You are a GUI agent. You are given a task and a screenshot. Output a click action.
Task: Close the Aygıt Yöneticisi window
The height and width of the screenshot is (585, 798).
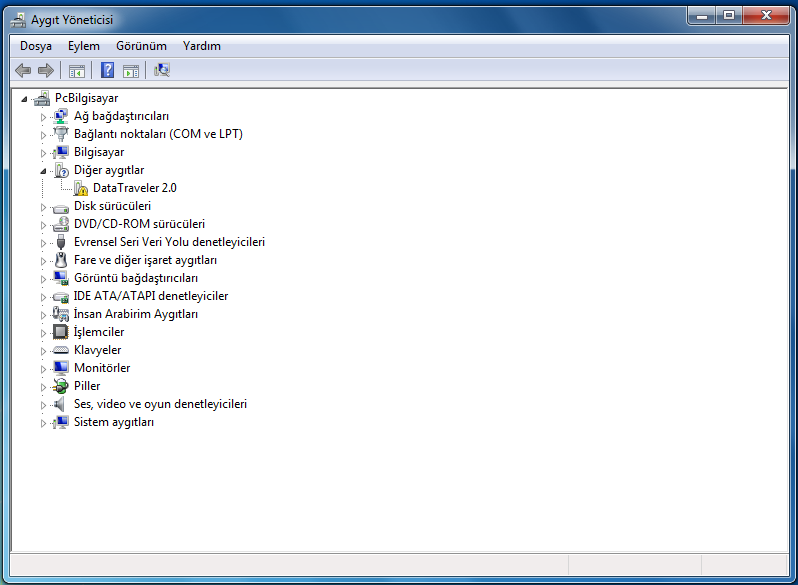[x=766, y=16]
